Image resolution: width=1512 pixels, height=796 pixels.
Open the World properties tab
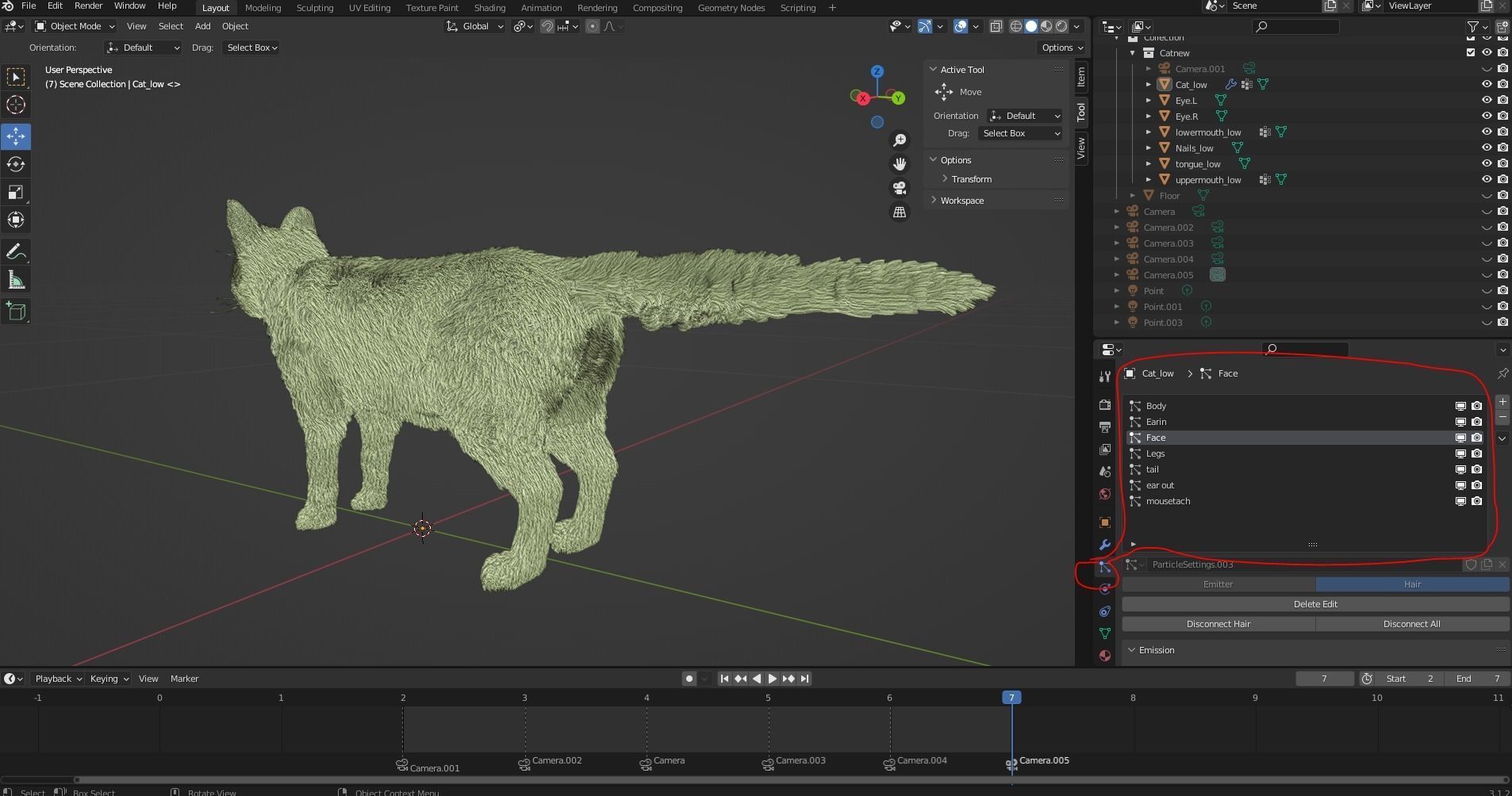click(1104, 494)
